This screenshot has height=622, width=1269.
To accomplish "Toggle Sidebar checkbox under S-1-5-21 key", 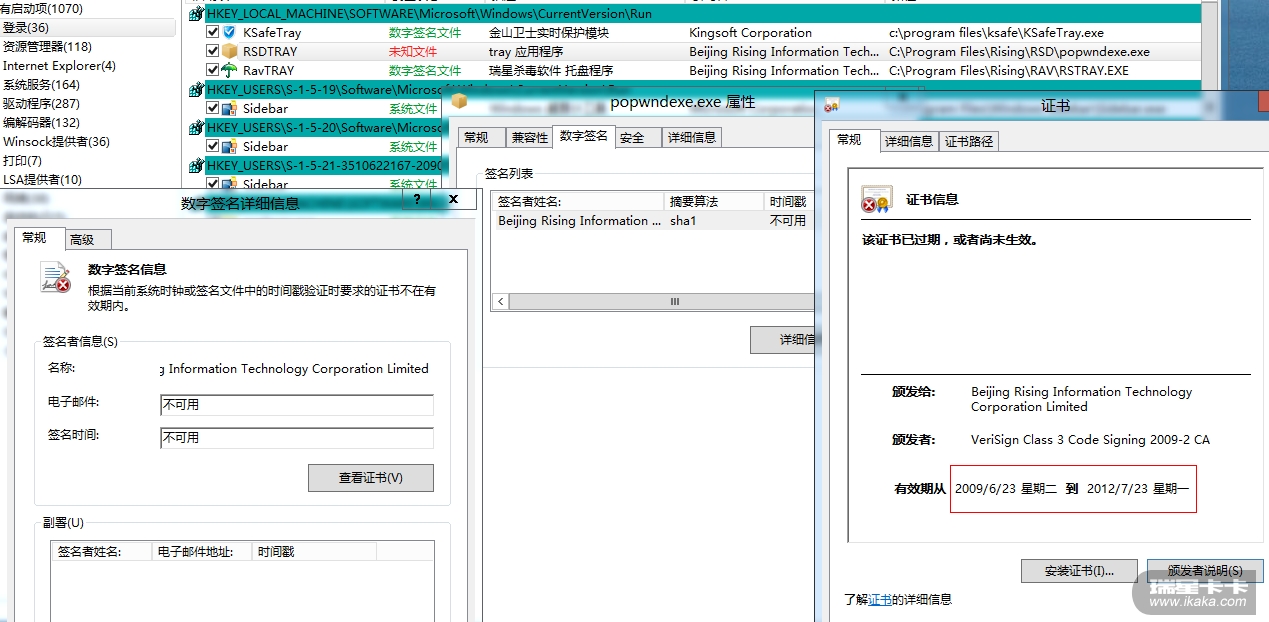I will (x=212, y=184).
